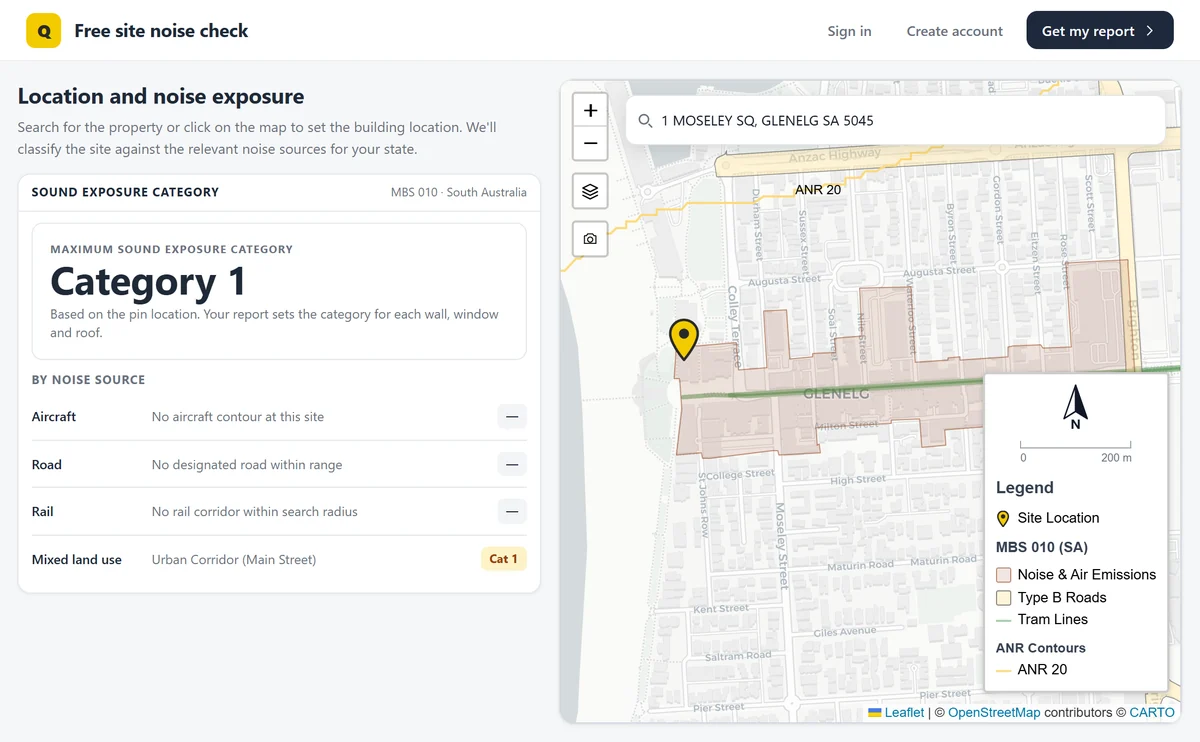Click the map scale bar showing 200 m

click(1076, 450)
